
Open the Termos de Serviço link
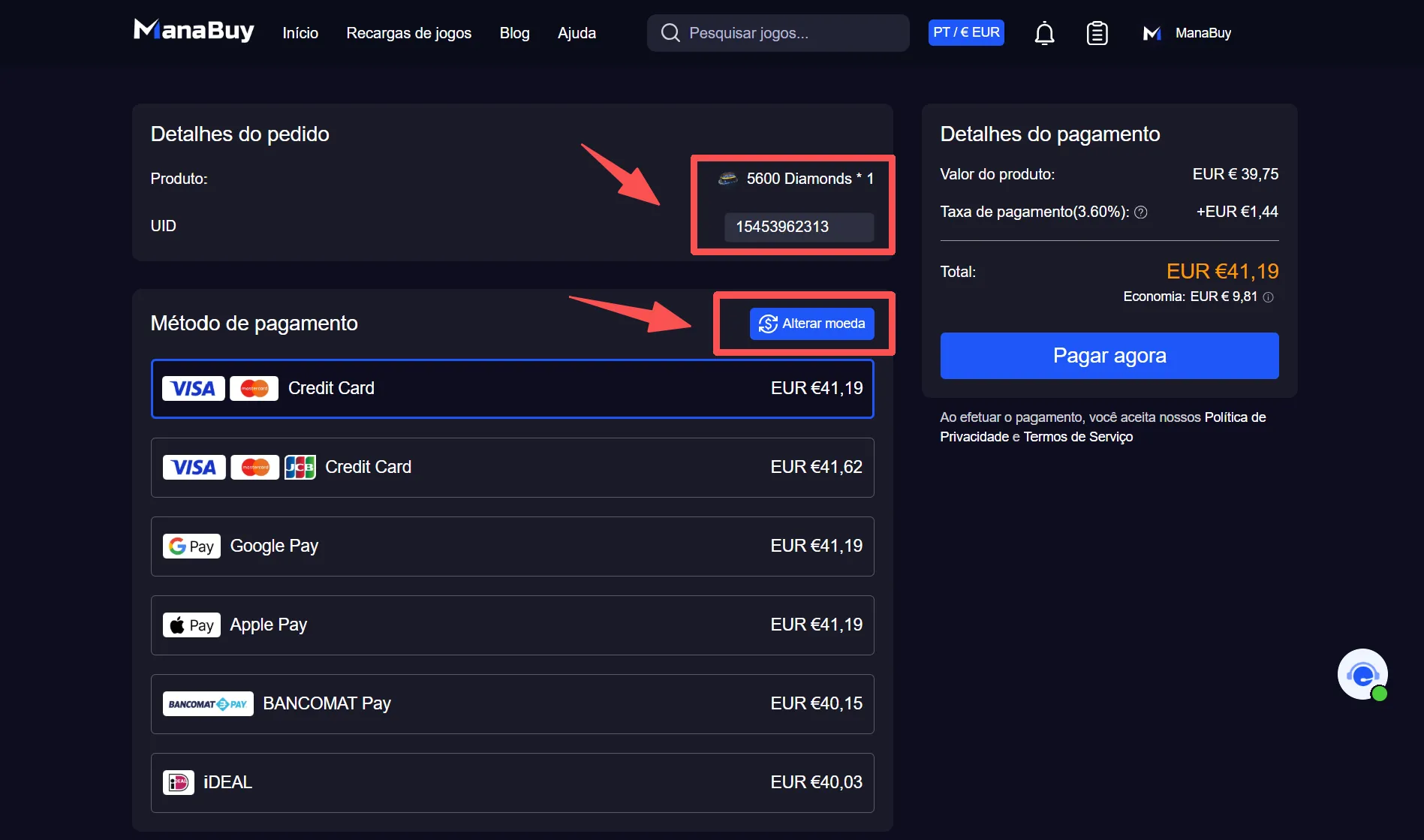pyautogui.click(x=1078, y=437)
